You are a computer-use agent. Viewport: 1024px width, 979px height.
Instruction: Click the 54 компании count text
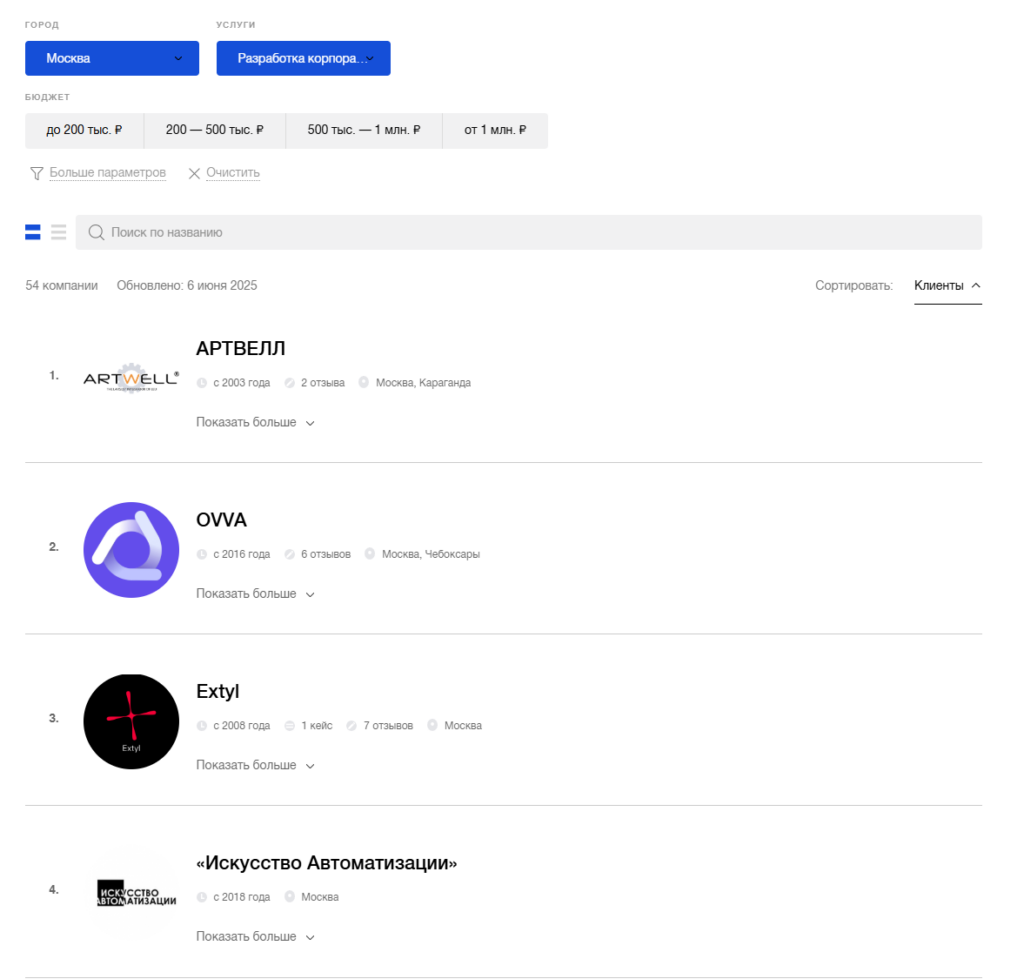tap(61, 285)
